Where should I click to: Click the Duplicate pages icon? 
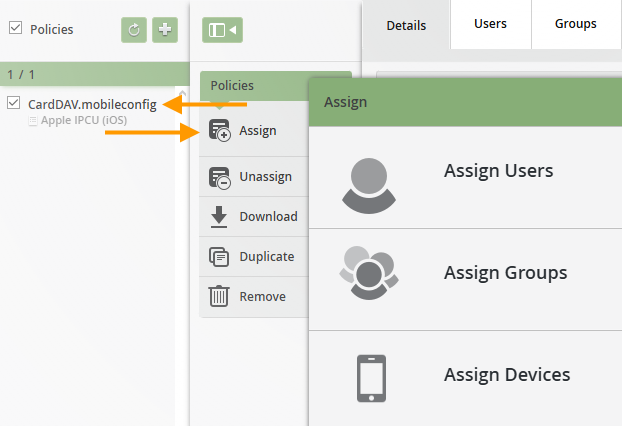point(219,257)
